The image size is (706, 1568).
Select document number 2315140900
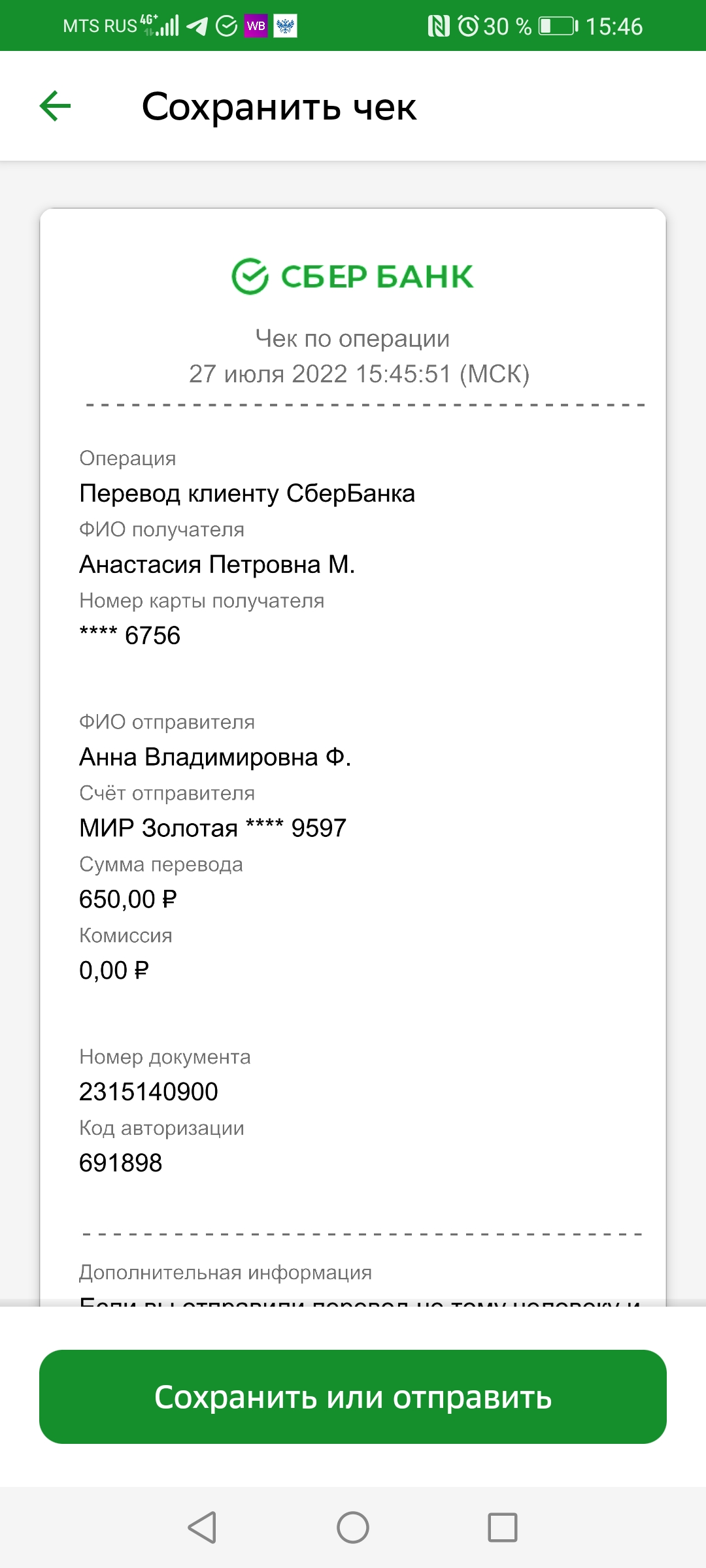(x=148, y=1092)
